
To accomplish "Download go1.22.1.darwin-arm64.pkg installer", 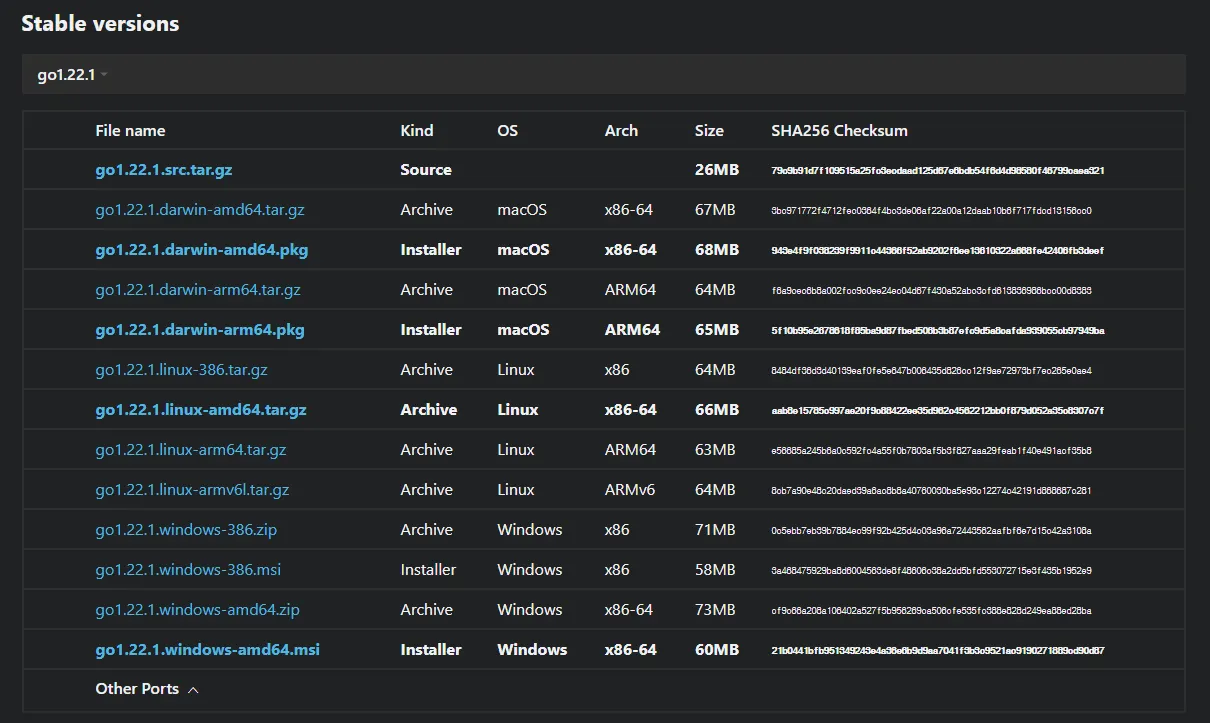I will (199, 330).
